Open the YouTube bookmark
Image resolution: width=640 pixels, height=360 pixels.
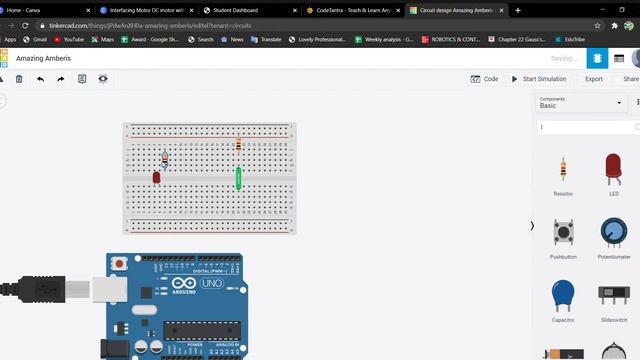point(69,39)
